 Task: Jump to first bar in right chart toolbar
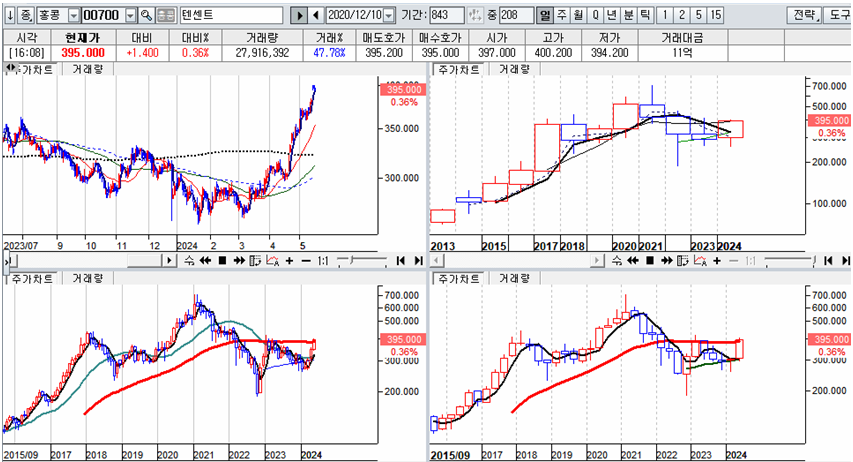pos(826,260)
